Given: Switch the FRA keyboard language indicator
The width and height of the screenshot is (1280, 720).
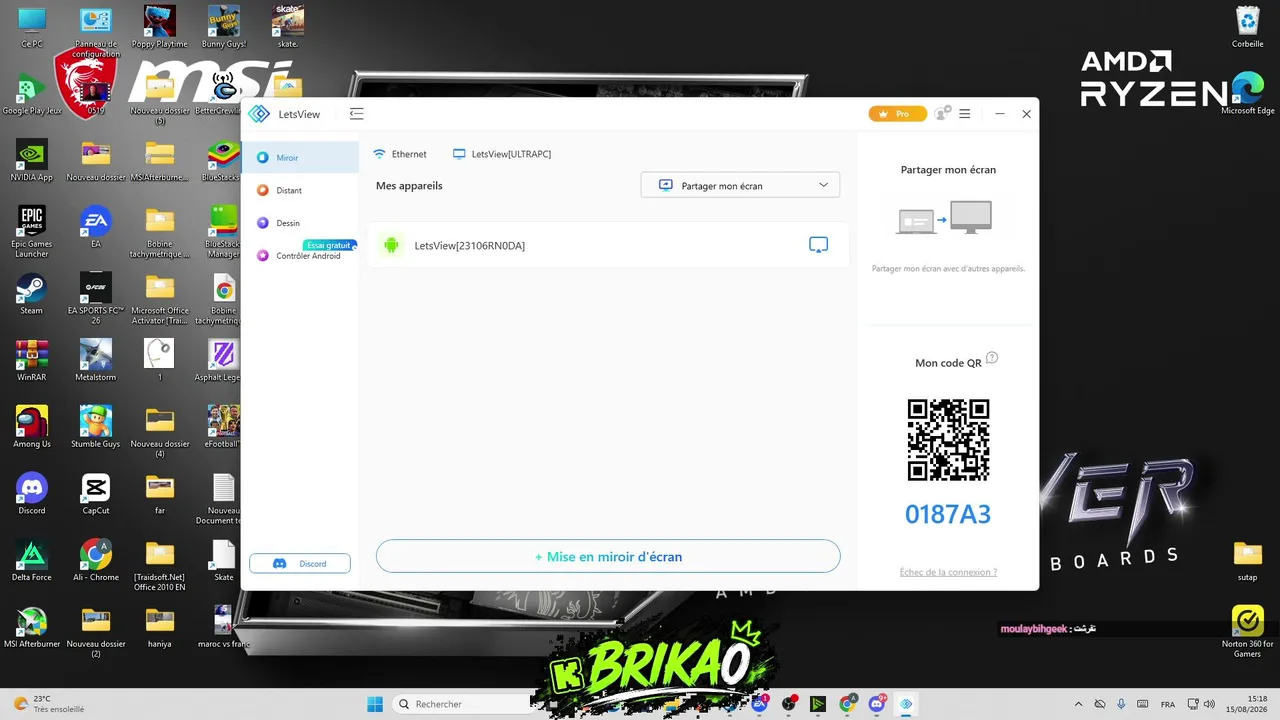Looking at the screenshot, I should click(x=1168, y=704).
